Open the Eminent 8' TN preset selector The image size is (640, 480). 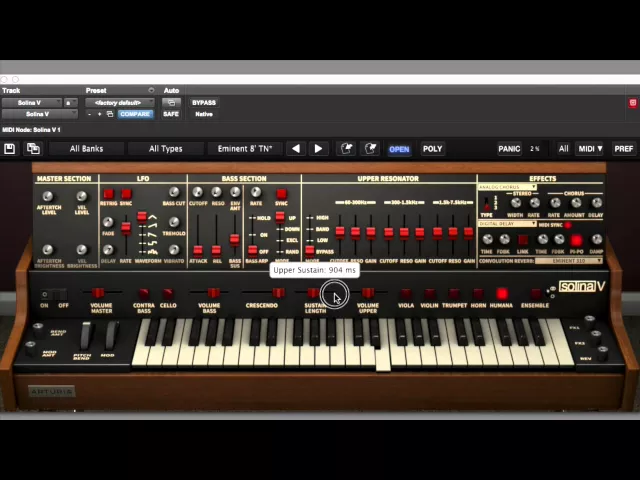pos(244,149)
